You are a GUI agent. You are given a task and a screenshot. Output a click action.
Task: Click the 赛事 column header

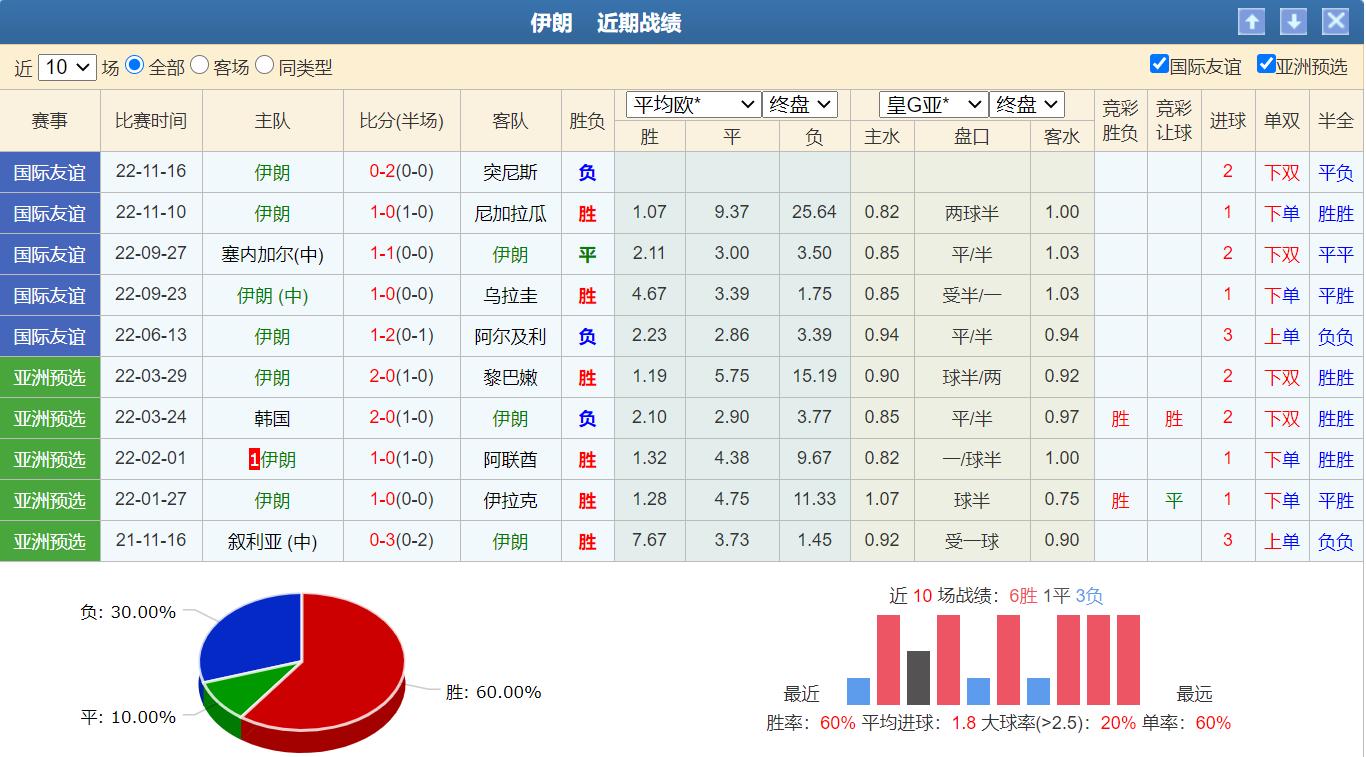[50, 121]
